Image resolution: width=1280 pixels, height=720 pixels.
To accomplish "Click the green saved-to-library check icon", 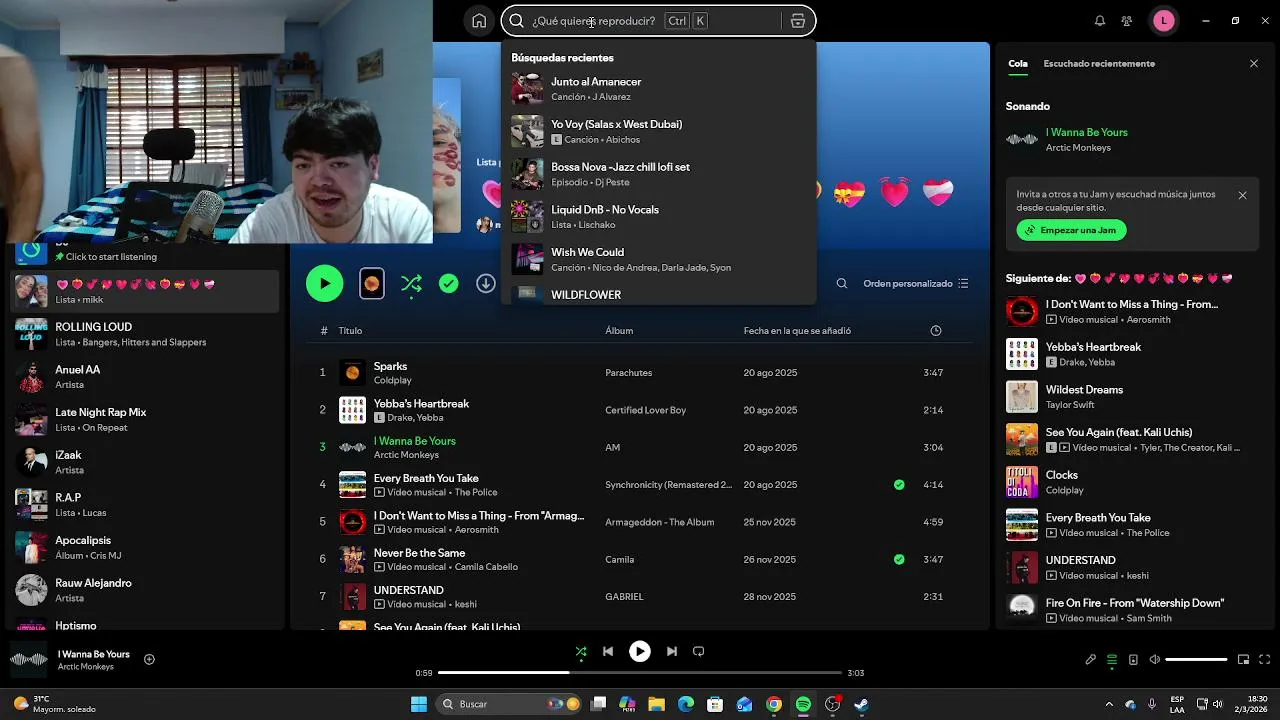I will (x=449, y=284).
